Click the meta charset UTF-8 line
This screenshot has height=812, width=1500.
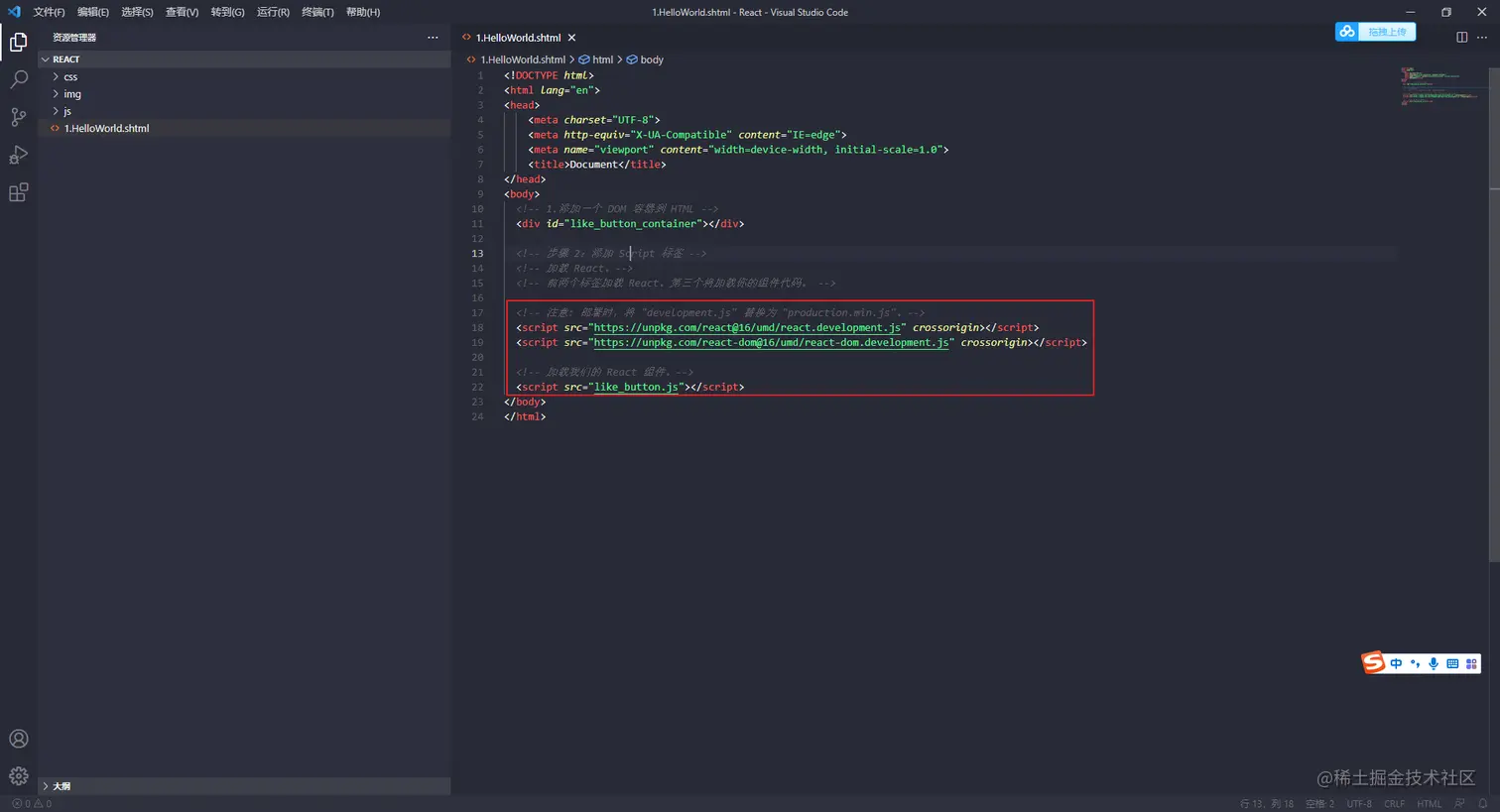(594, 120)
